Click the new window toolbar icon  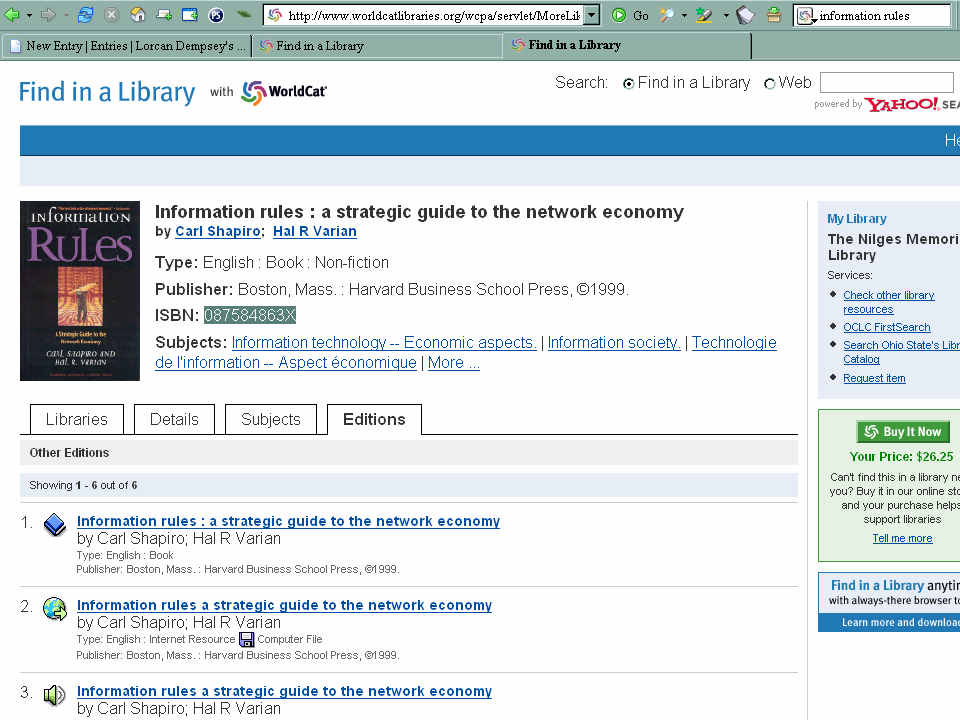point(190,15)
